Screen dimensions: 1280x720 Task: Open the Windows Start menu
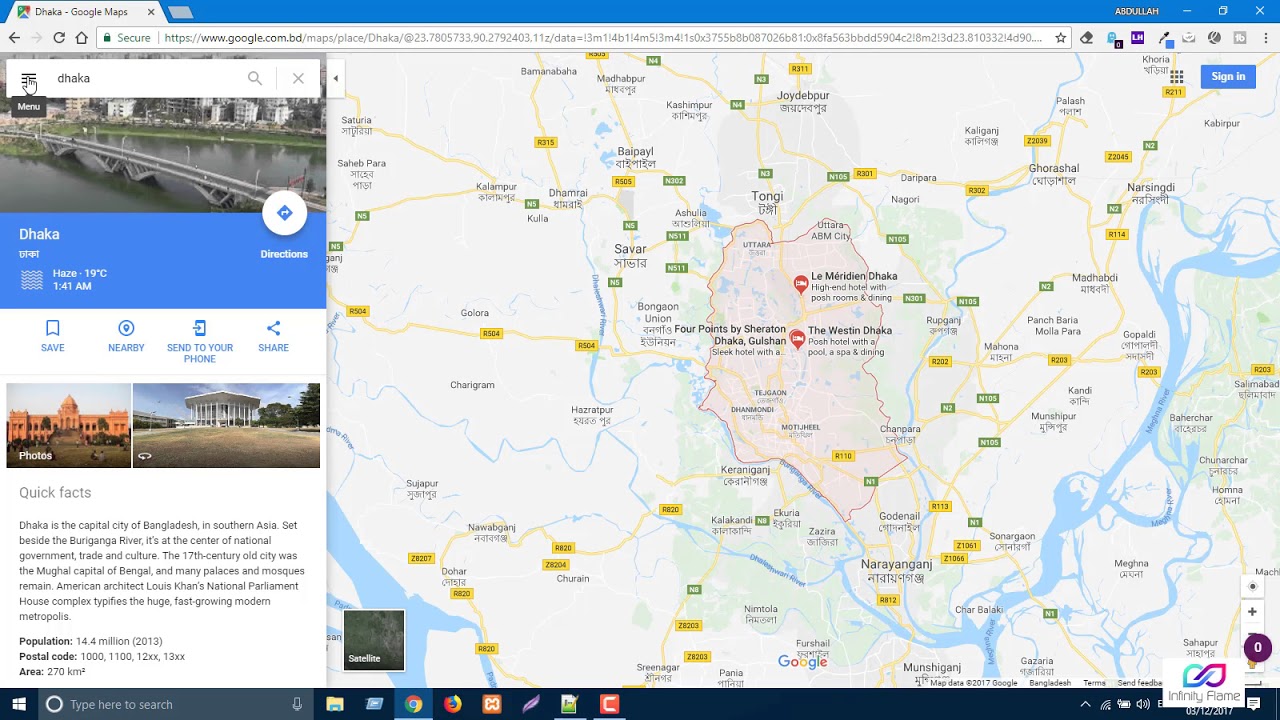click(x=19, y=704)
